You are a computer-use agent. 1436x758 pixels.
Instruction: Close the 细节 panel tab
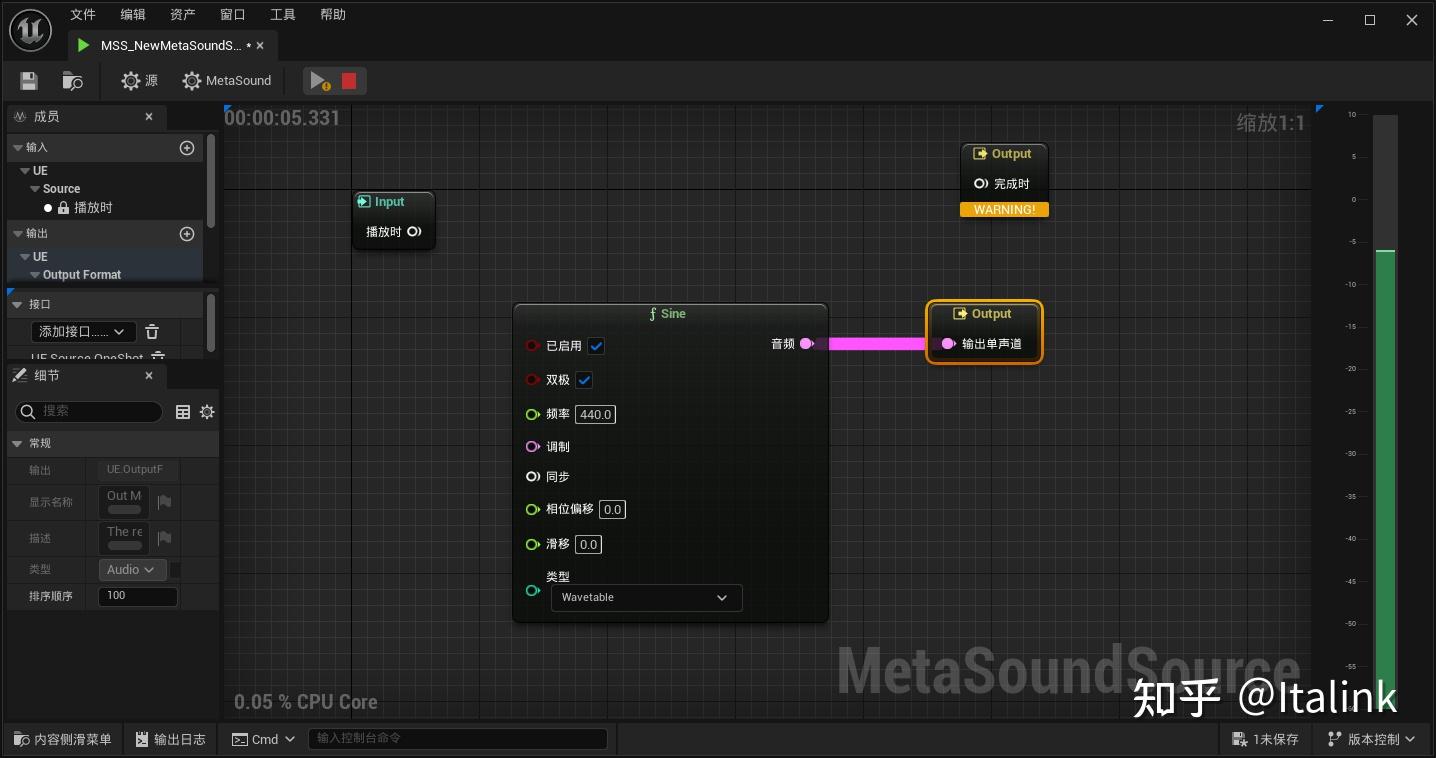click(x=149, y=376)
